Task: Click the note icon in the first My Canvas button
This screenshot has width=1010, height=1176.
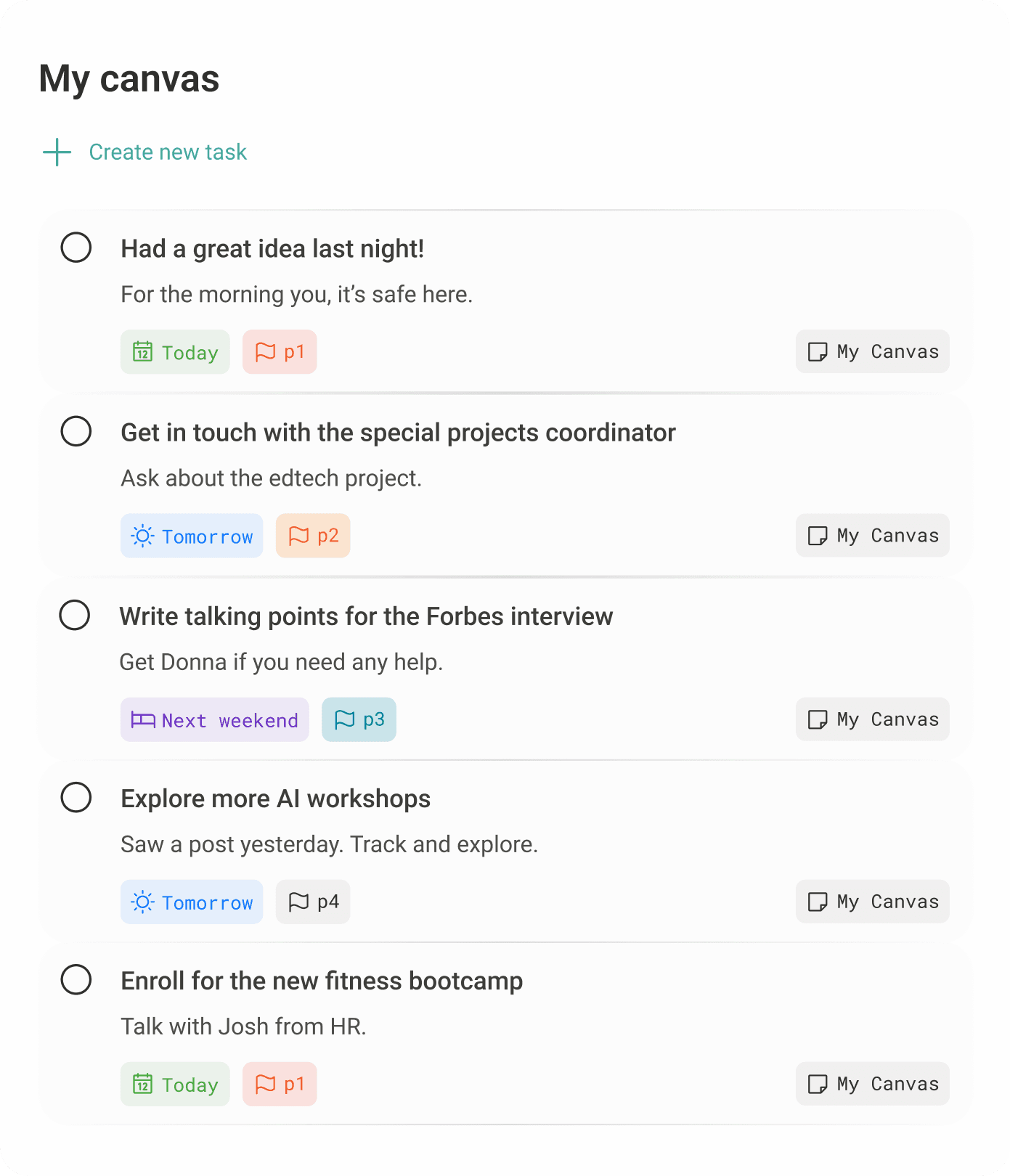Action: (x=818, y=351)
